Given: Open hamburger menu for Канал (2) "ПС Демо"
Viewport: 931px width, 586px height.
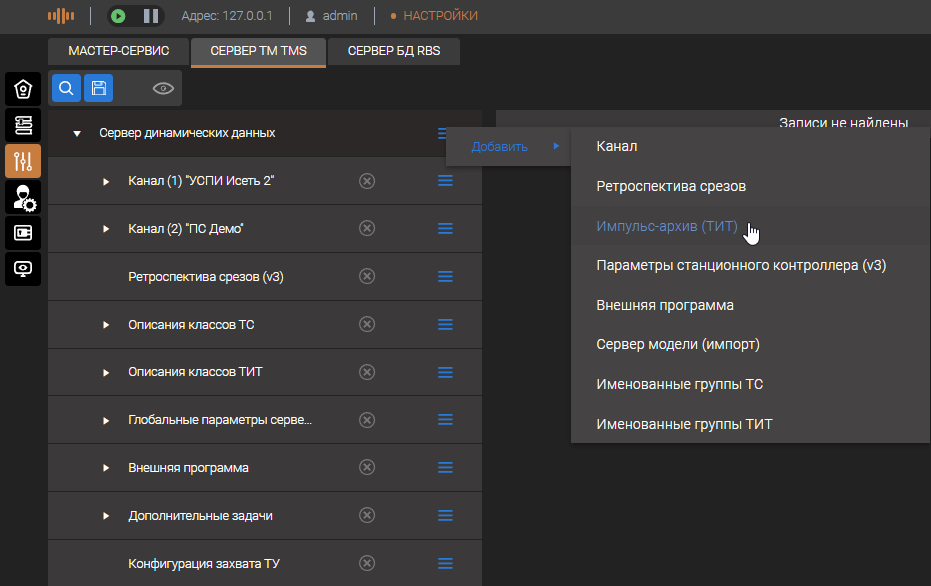Looking at the screenshot, I should [445, 229].
